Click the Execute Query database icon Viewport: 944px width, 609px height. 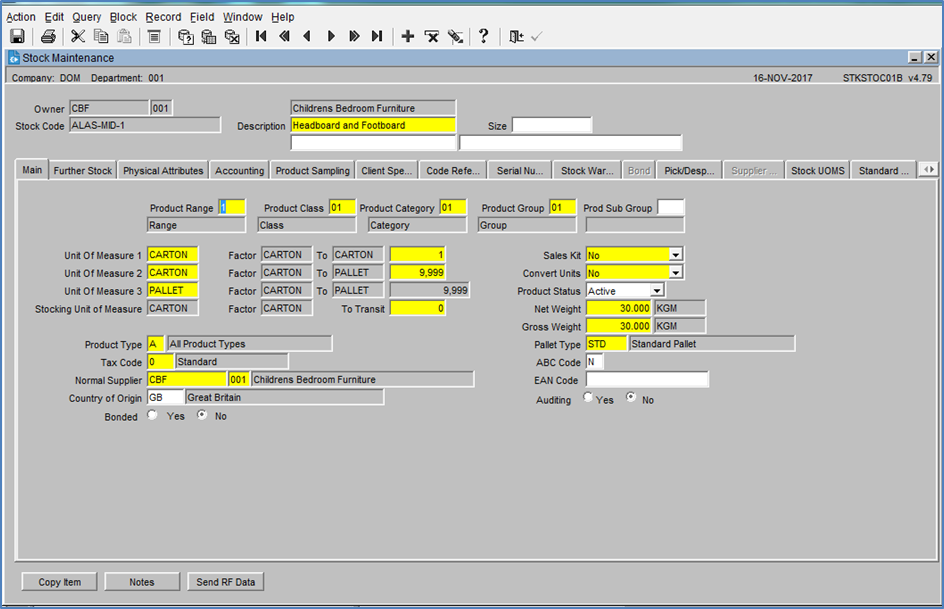[x=208, y=37]
